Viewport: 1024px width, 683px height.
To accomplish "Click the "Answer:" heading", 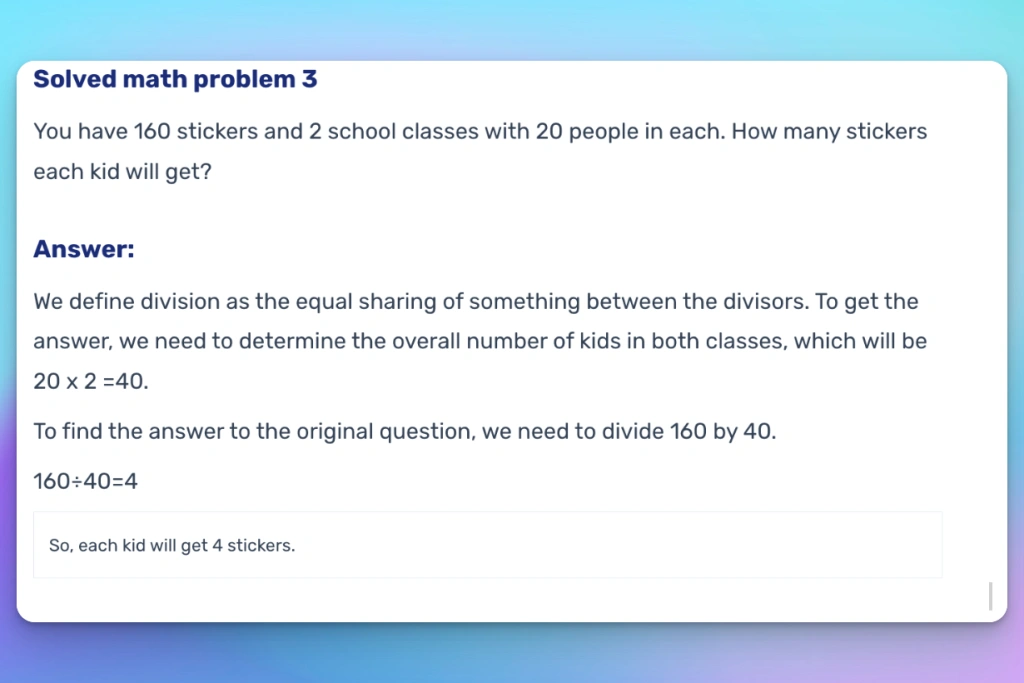I will [x=84, y=249].
